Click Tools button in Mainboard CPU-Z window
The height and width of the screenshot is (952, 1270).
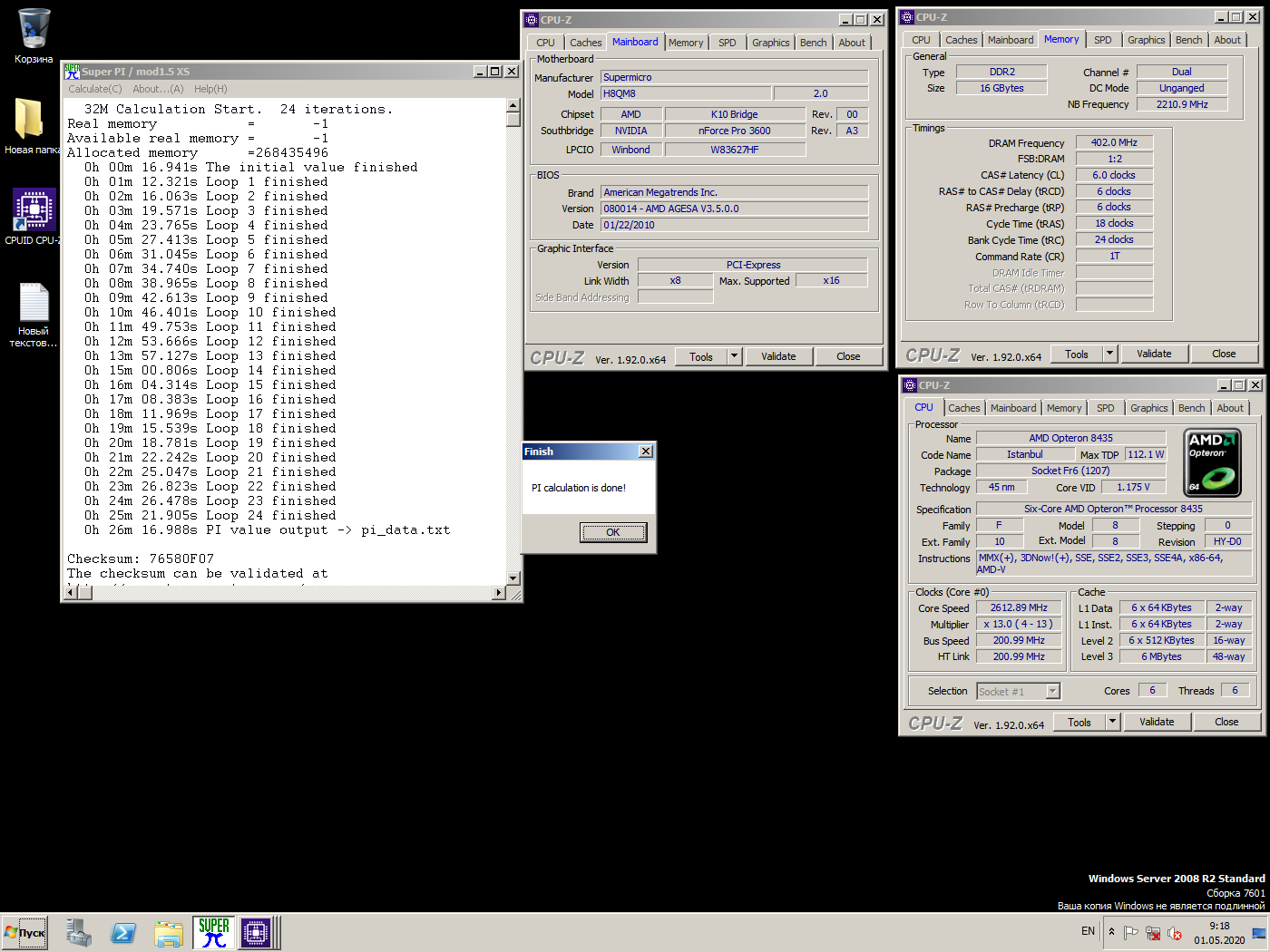pyautogui.click(x=701, y=356)
